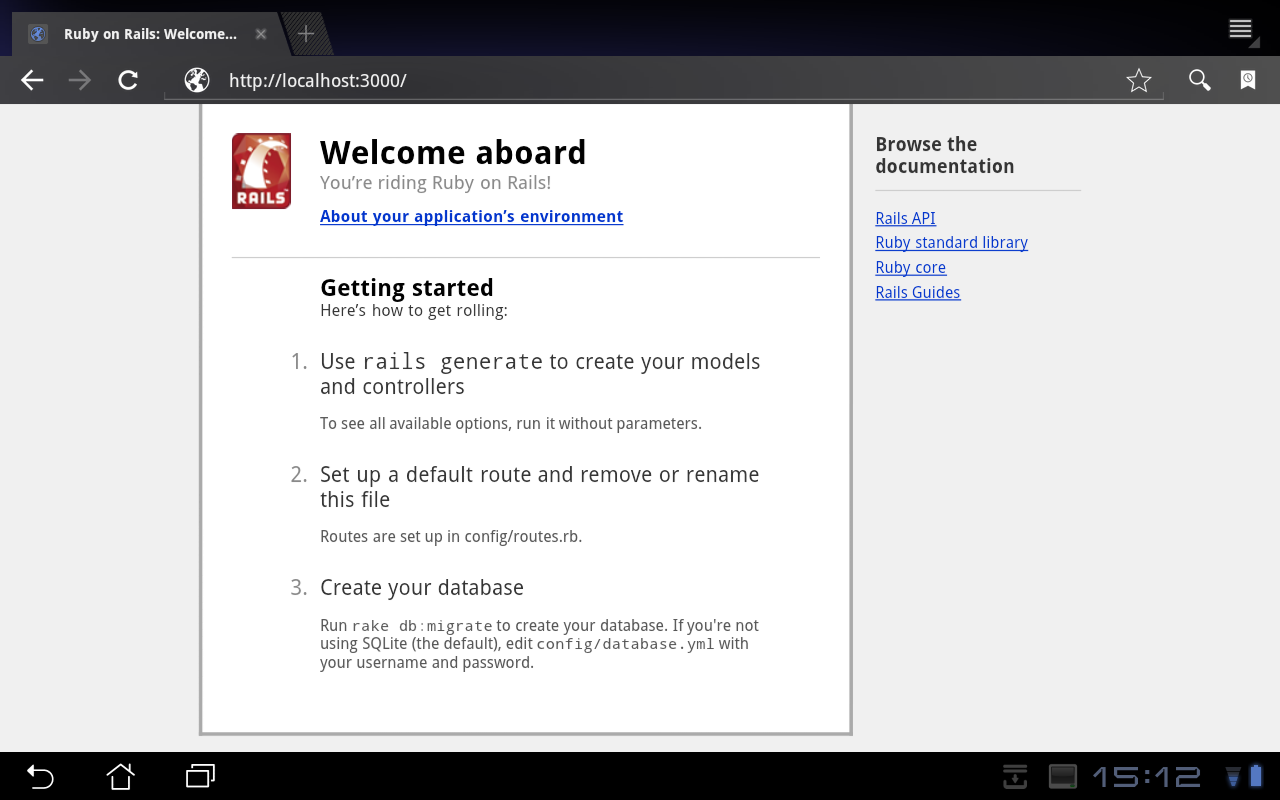
Task: Bookmark this page with the star icon
Action: tap(1139, 80)
